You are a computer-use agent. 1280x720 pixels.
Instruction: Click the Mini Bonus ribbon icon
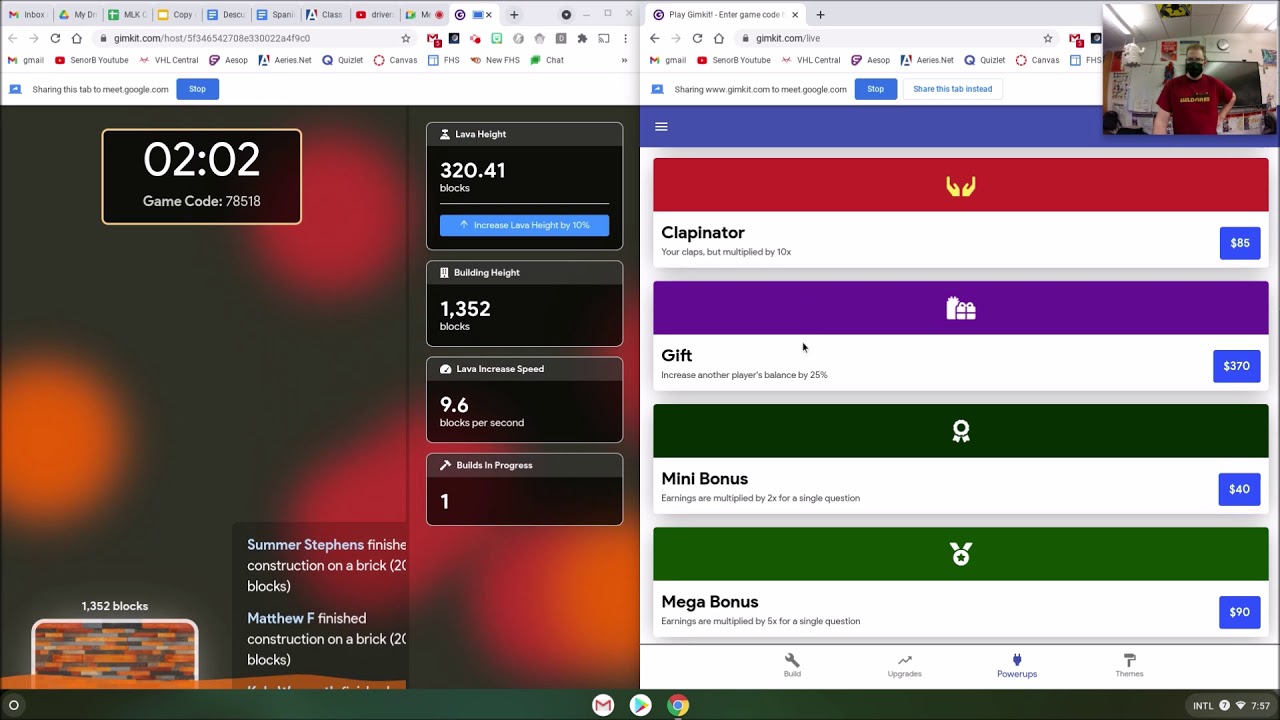(x=960, y=431)
